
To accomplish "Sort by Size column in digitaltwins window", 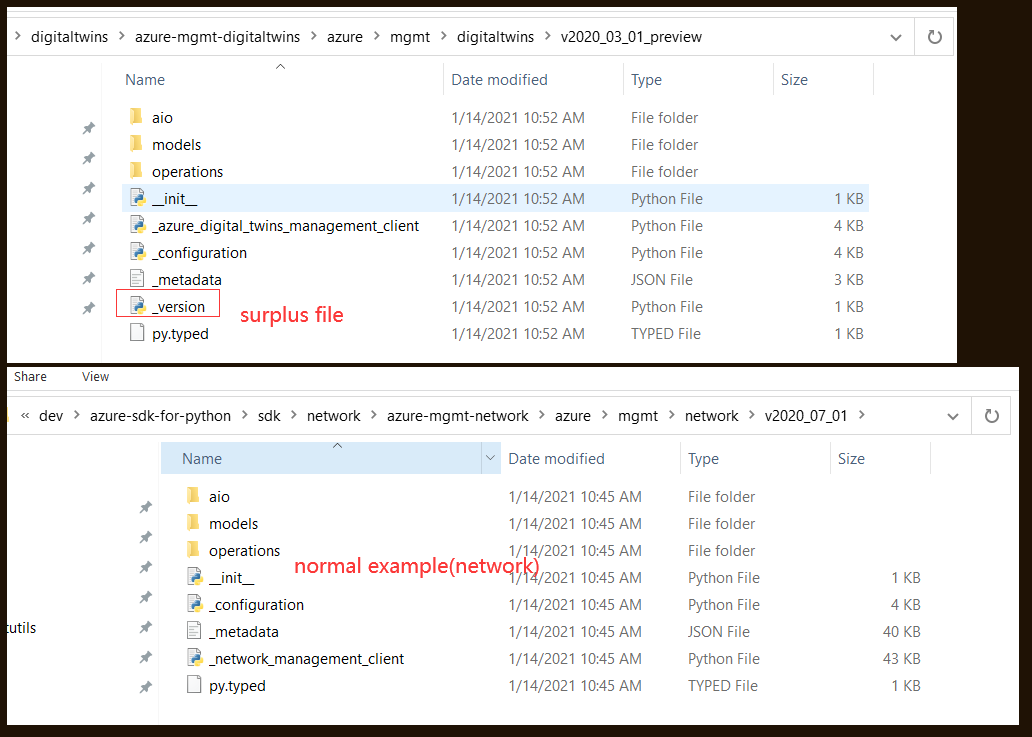I will point(794,80).
